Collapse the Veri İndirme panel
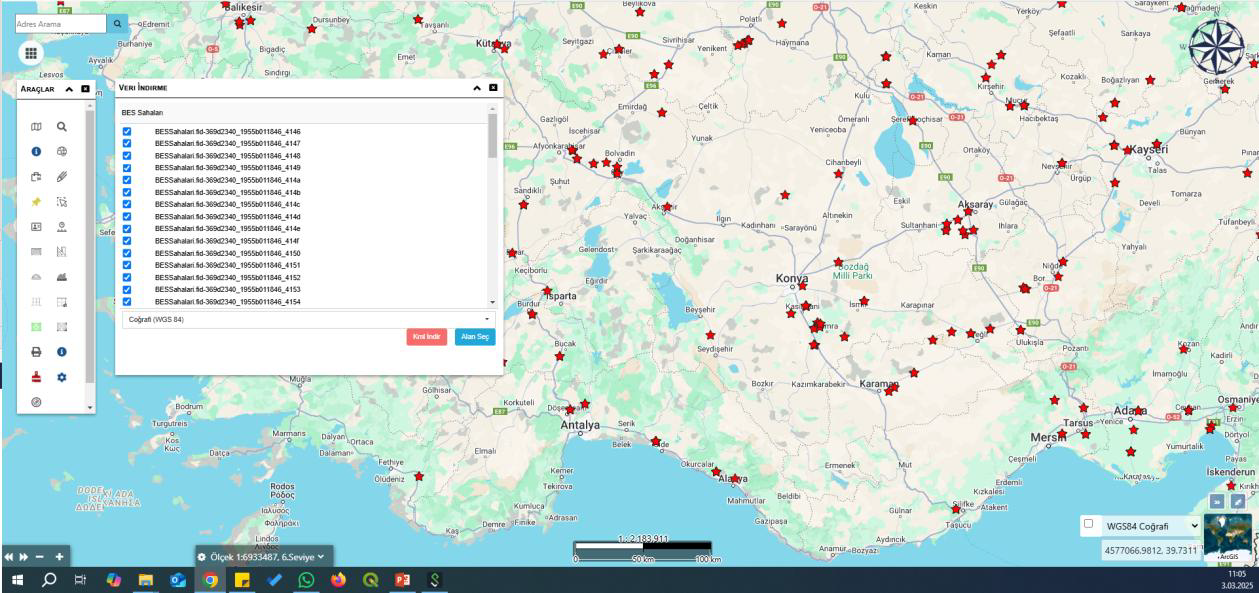 point(477,88)
